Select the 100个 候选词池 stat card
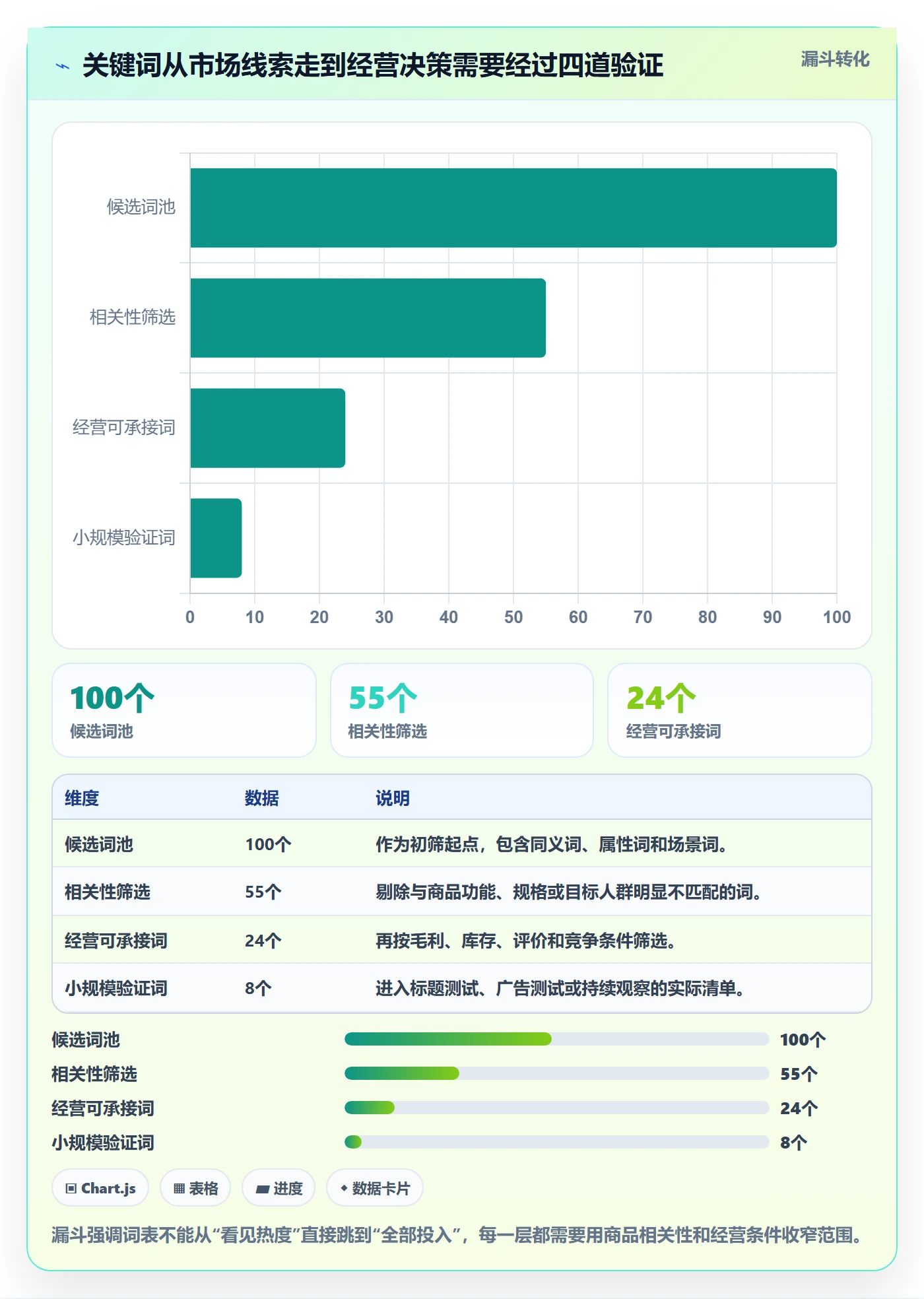924x1299 pixels. click(x=184, y=710)
